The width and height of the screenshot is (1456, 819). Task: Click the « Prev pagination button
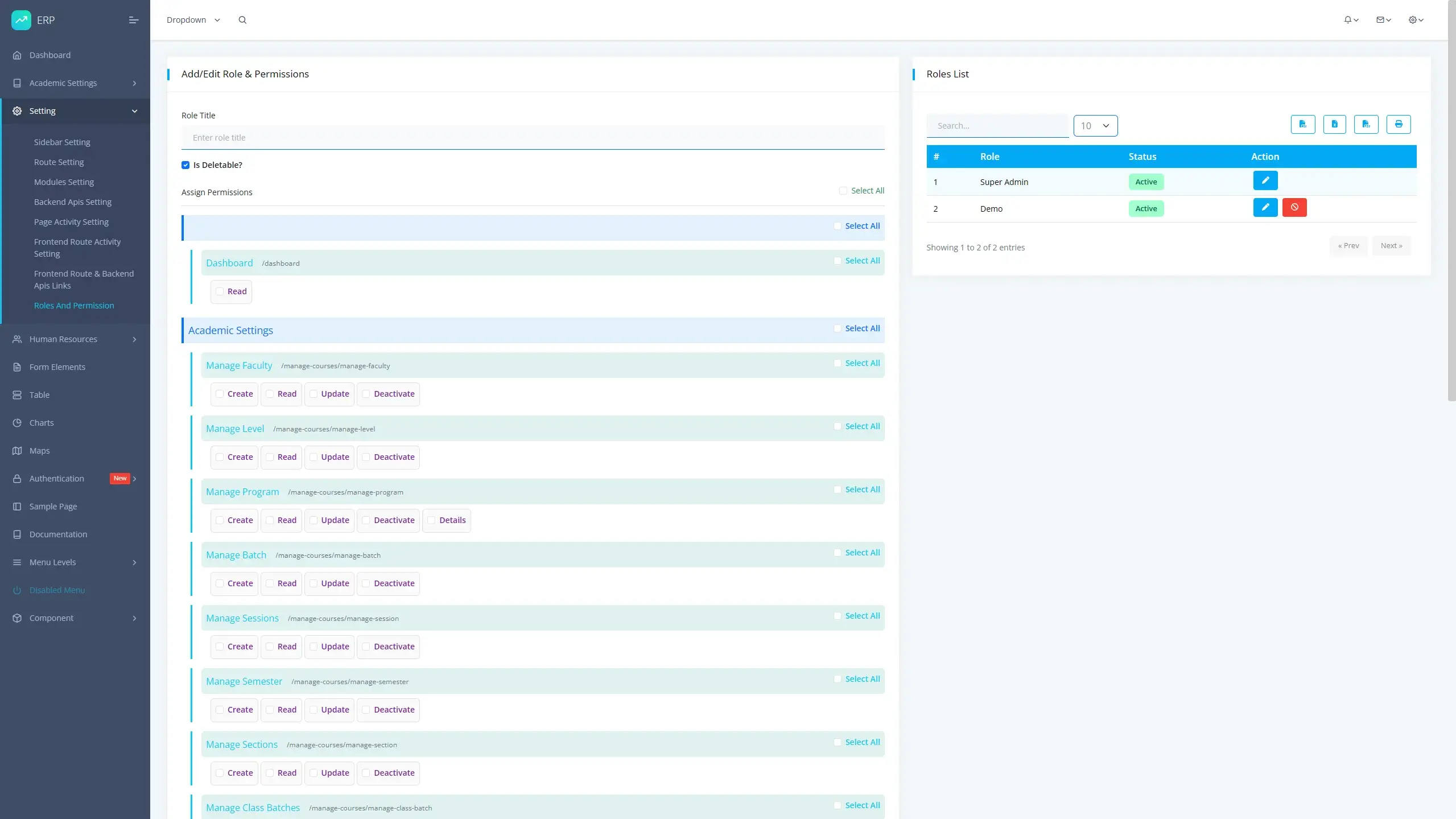pos(1348,246)
